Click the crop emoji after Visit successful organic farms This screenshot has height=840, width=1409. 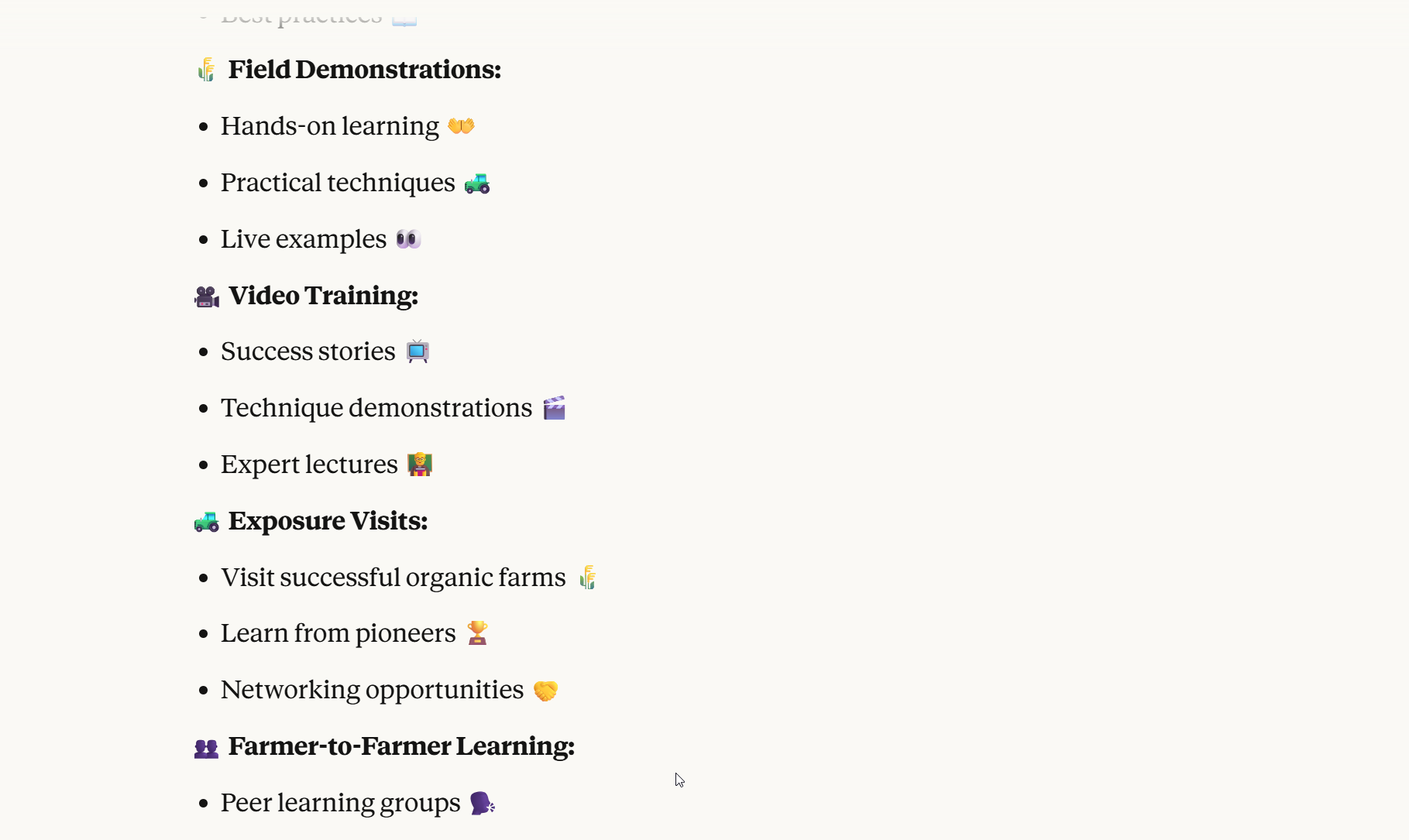[588, 578]
